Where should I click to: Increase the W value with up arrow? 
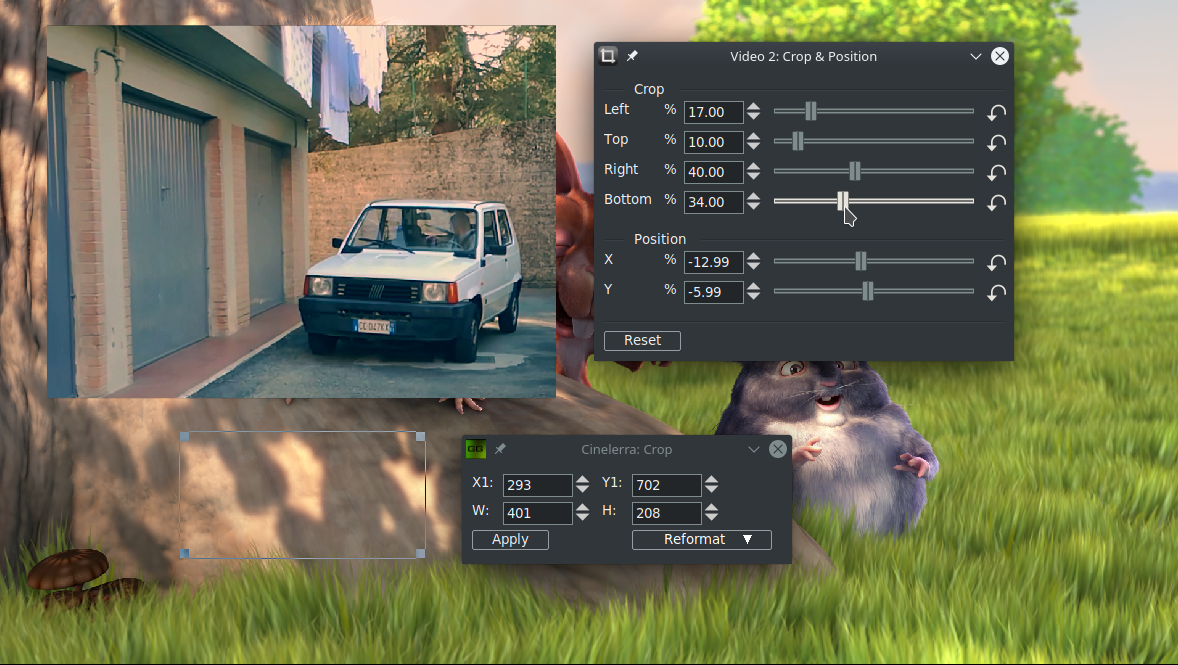(582, 507)
